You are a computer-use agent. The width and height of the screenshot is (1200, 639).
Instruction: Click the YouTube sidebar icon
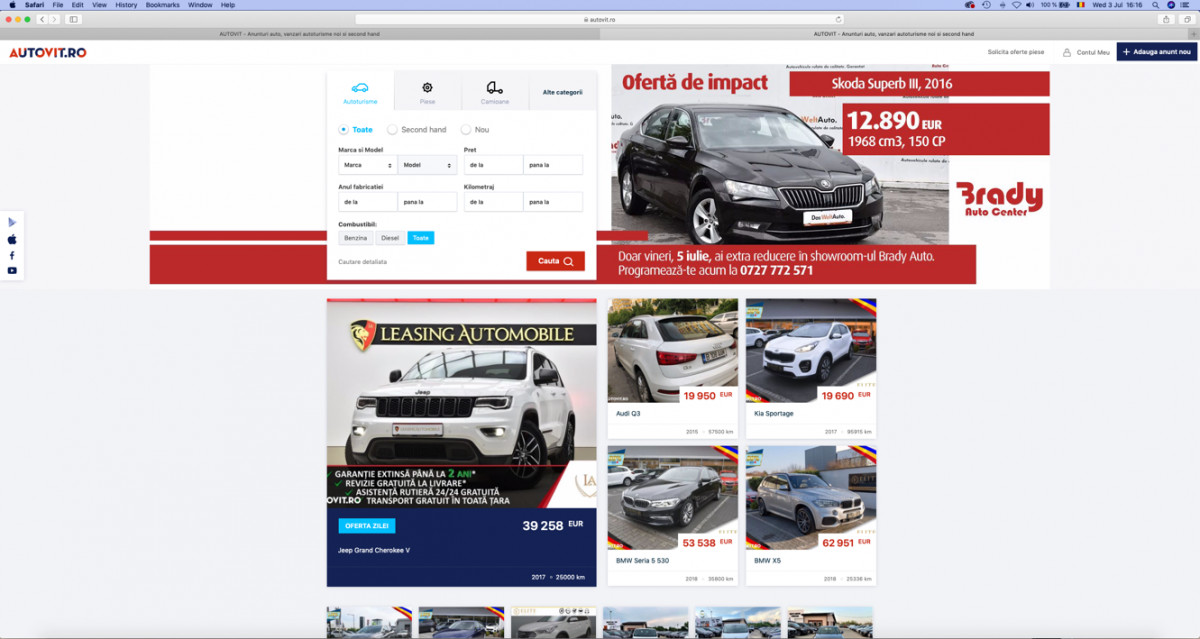pyautogui.click(x=12, y=271)
